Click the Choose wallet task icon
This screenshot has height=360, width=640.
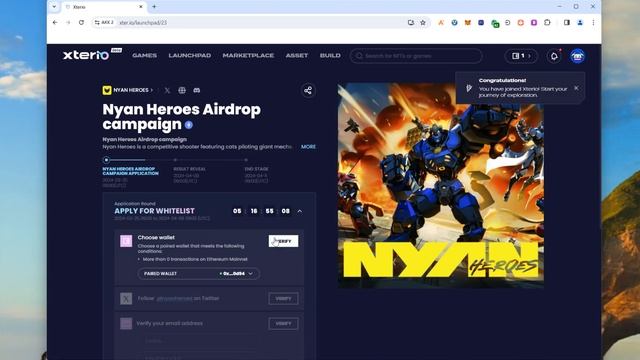coord(126,241)
